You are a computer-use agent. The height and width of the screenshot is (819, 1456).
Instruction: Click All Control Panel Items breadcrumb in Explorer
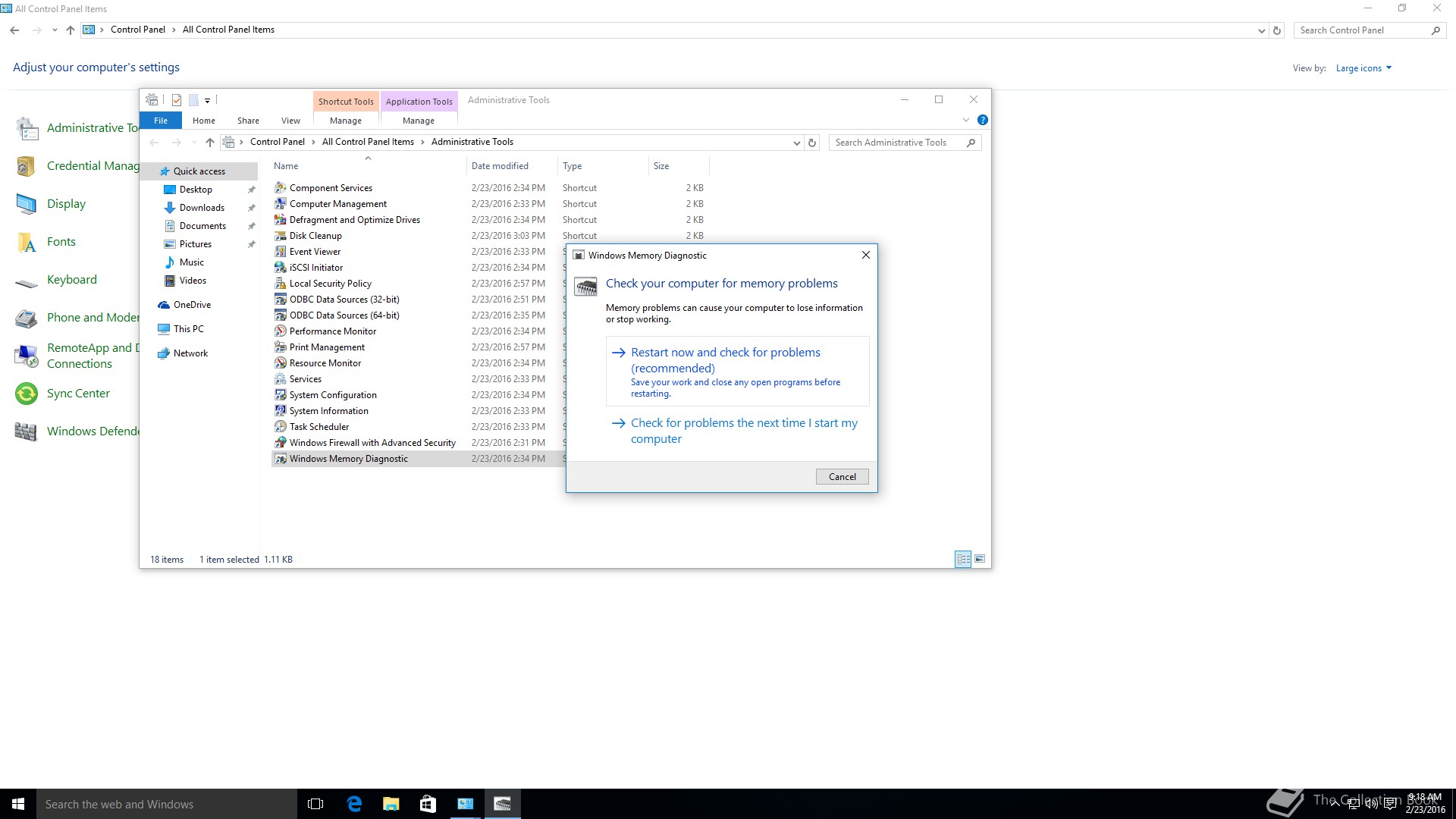click(x=368, y=142)
